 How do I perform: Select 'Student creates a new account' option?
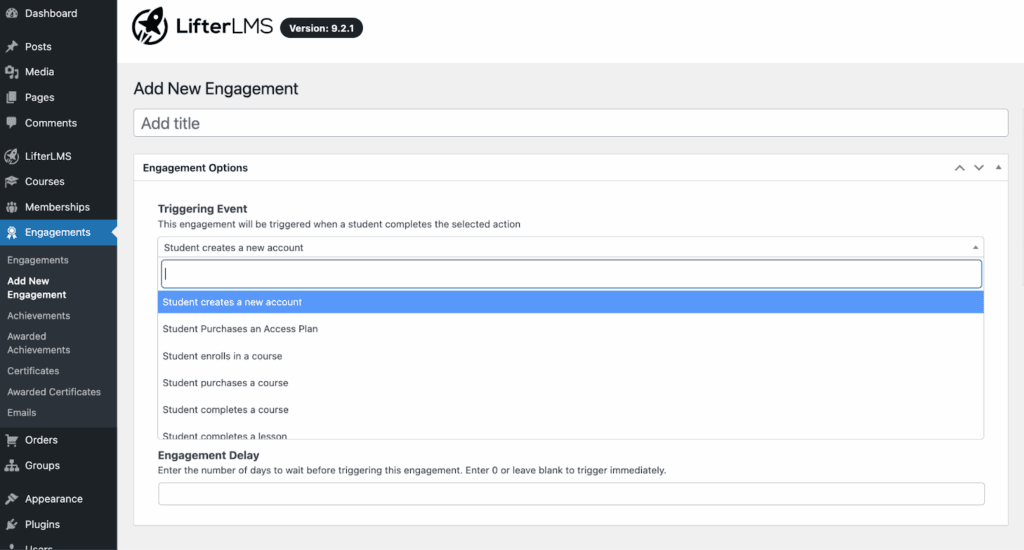coord(570,302)
